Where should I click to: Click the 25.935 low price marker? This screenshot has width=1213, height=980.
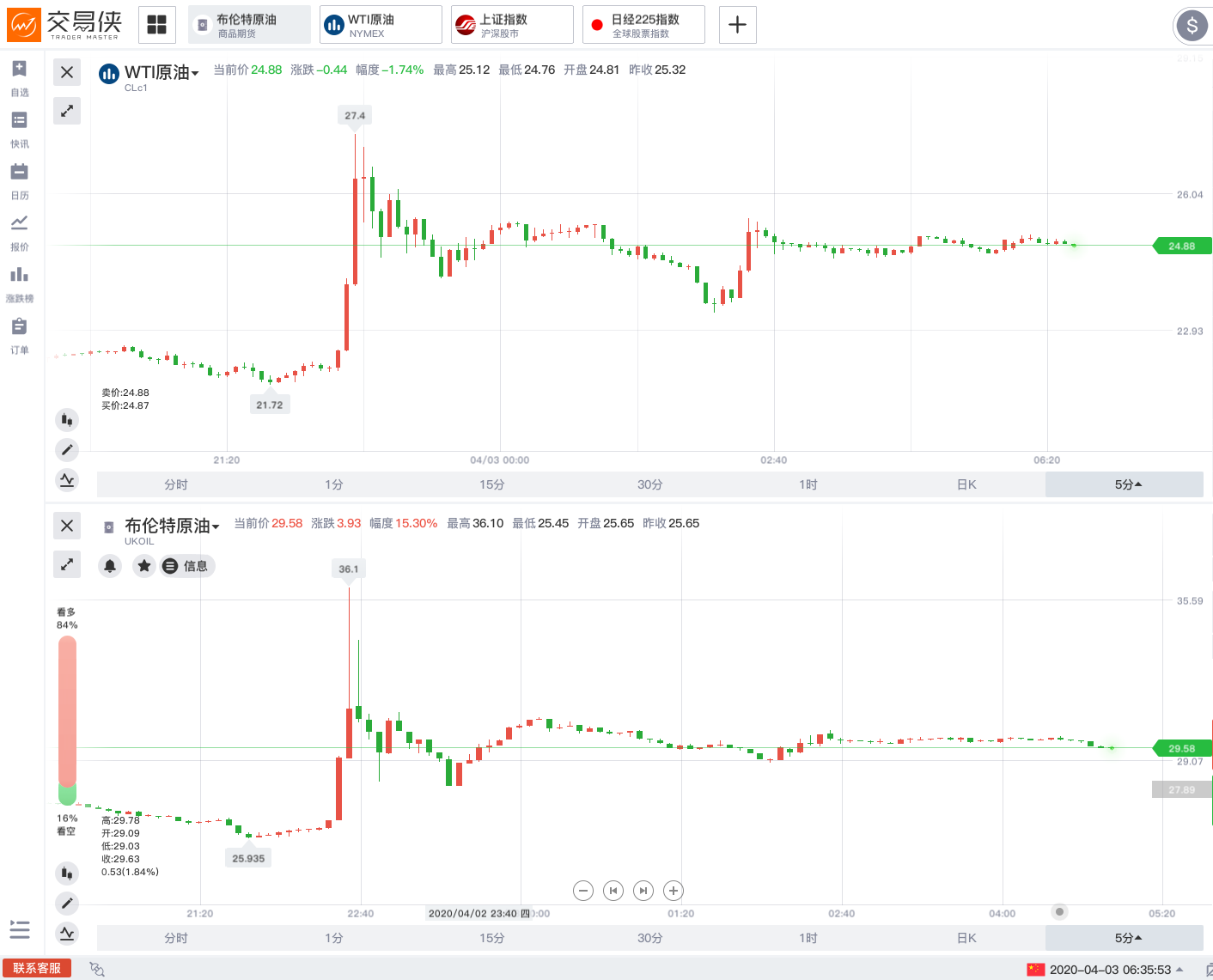pyautogui.click(x=248, y=858)
